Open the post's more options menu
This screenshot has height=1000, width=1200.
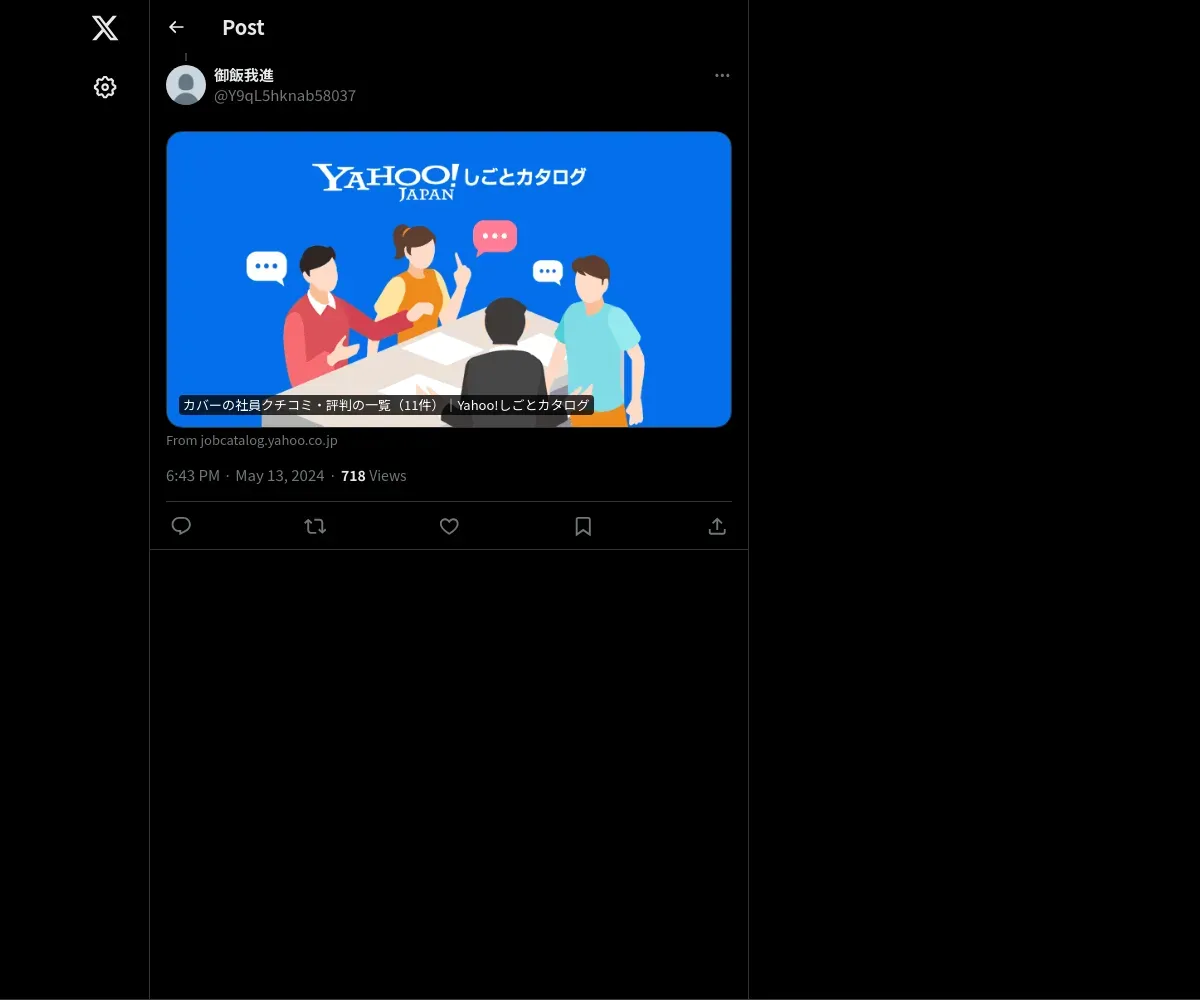tap(722, 75)
